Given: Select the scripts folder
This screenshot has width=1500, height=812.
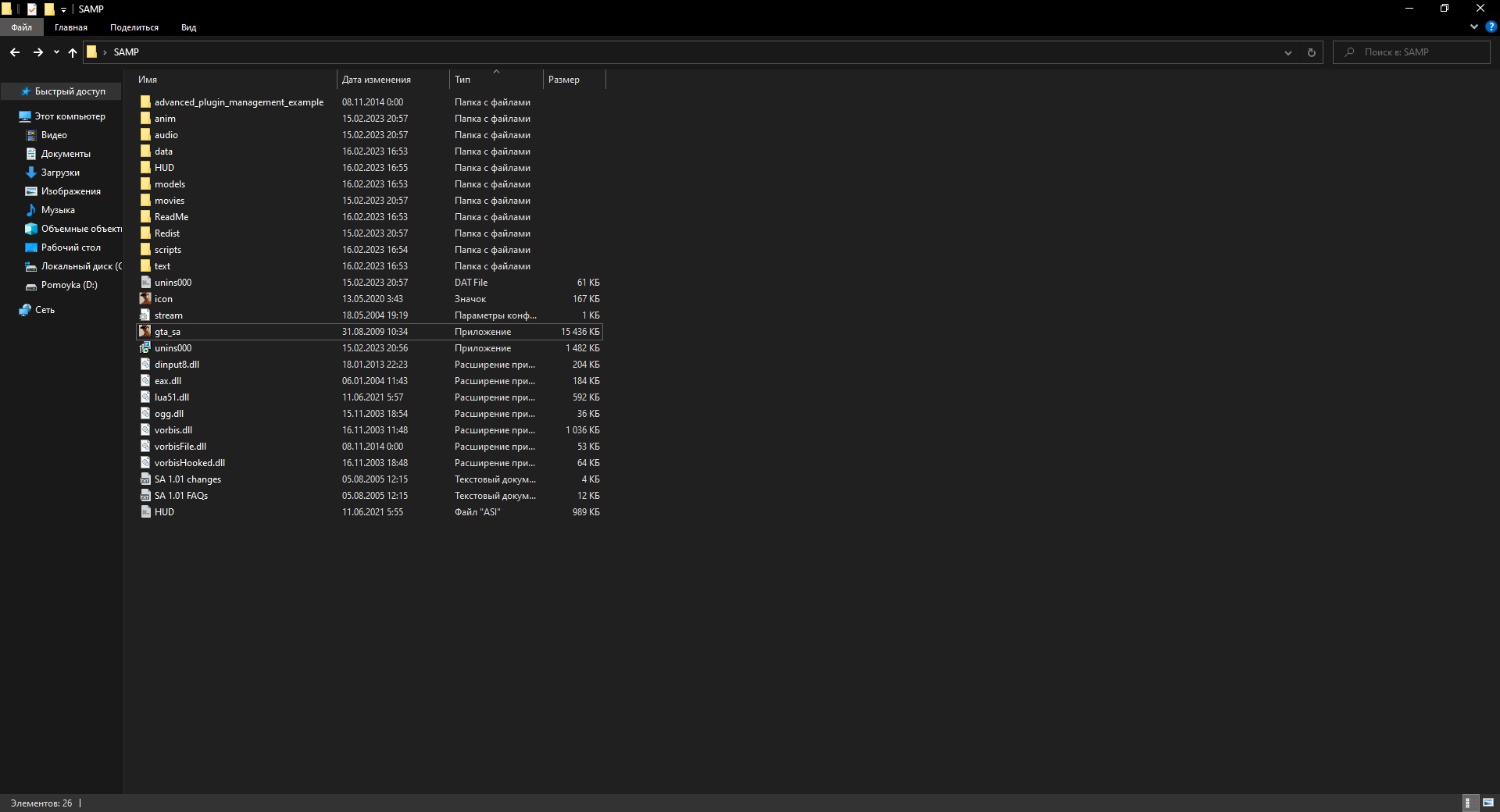Looking at the screenshot, I should [167, 250].
